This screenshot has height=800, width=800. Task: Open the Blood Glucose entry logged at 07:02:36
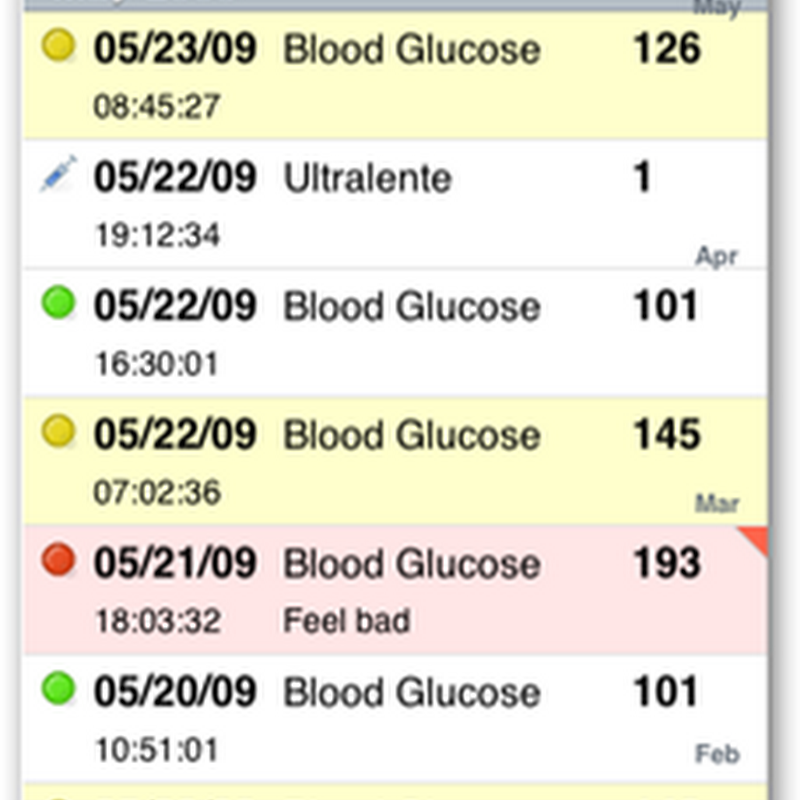(411, 436)
